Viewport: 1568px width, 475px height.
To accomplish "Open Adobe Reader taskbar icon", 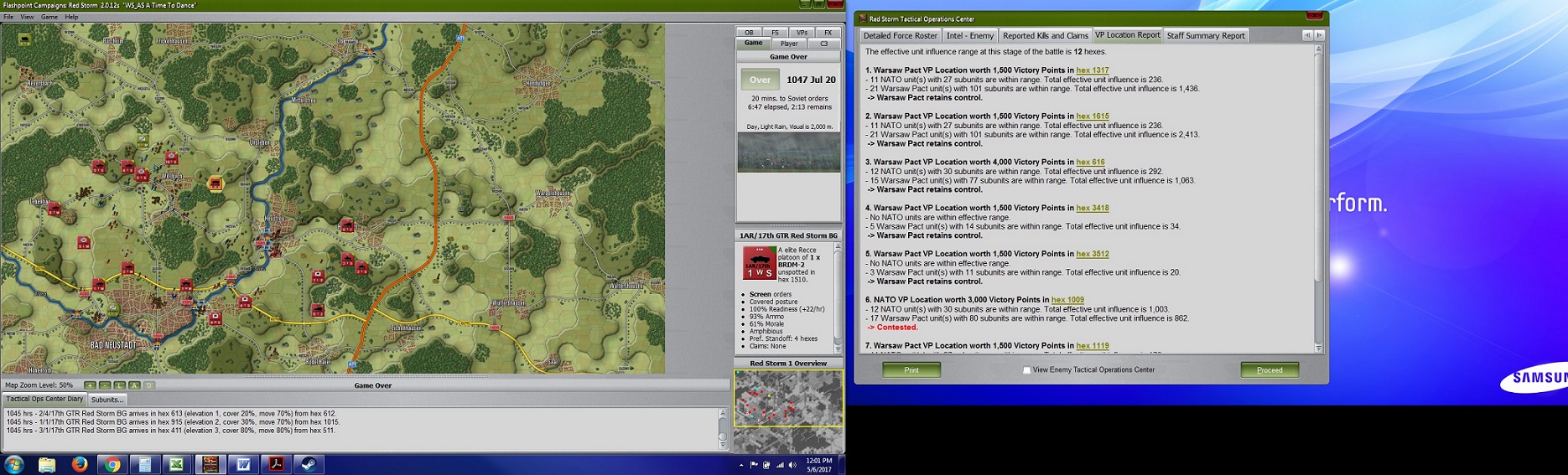I will (x=276, y=464).
